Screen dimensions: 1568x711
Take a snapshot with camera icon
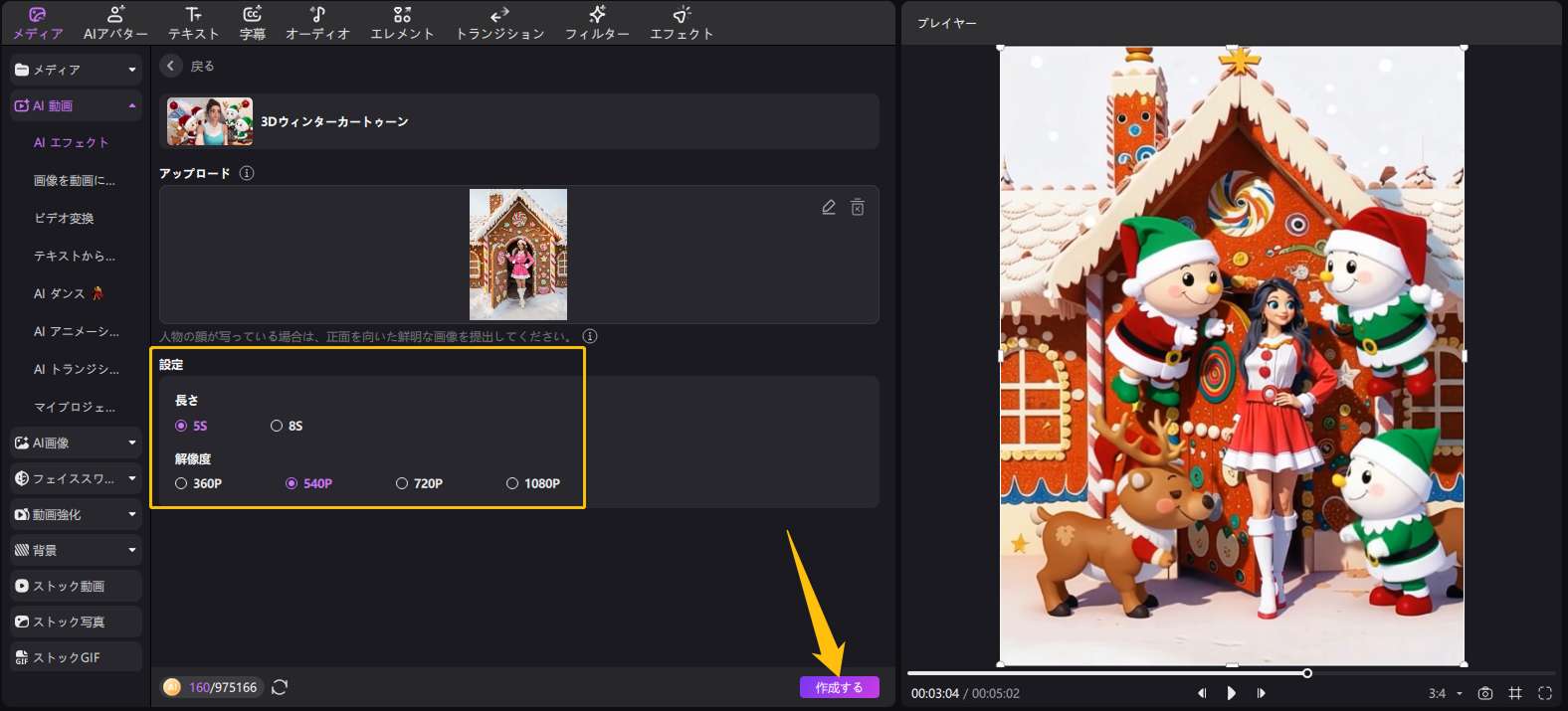(x=1485, y=693)
